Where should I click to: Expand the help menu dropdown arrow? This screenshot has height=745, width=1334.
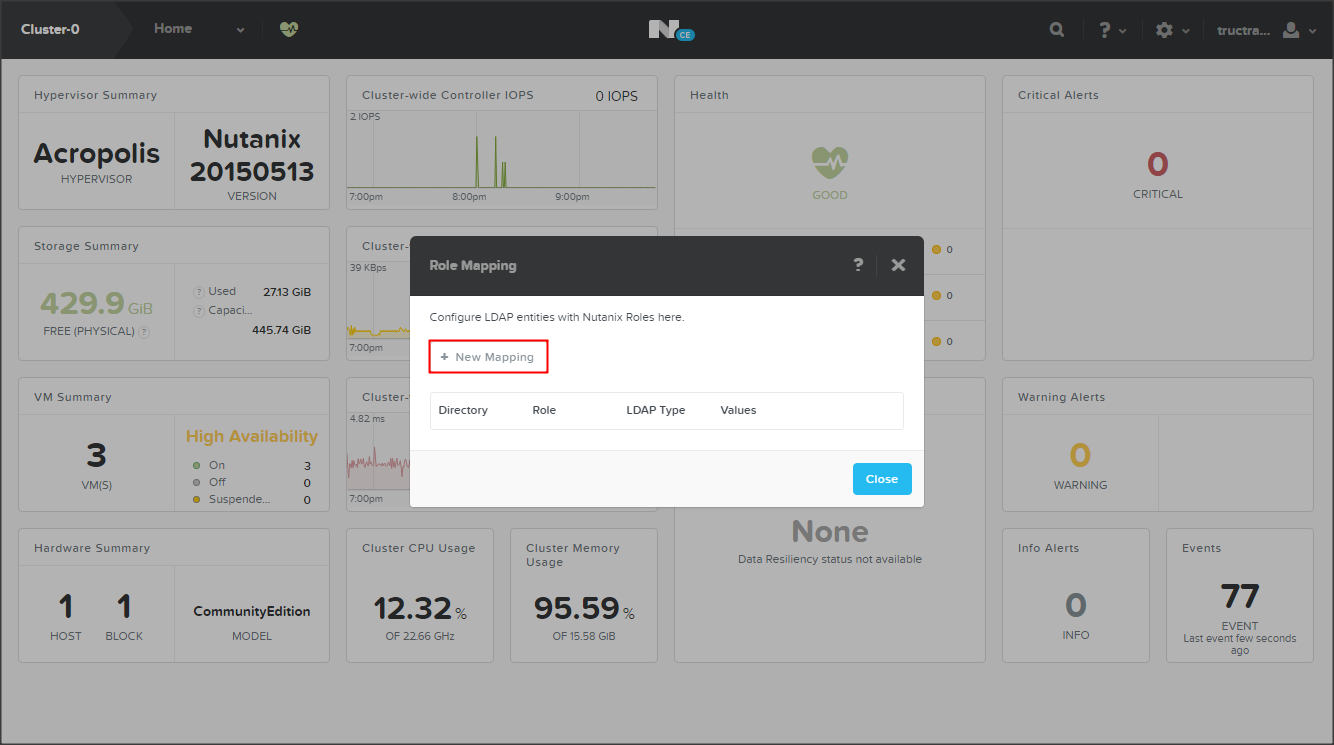[1123, 31]
